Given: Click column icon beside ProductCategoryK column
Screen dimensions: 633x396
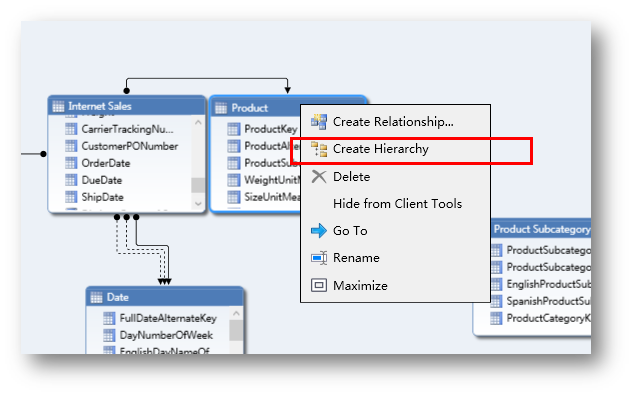Looking at the screenshot, I should pyautogui.click(x=496, y=318).
